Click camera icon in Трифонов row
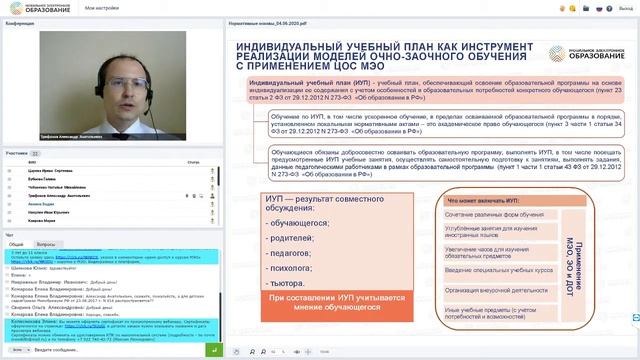 pyautogui.click(x=194, y=196)
